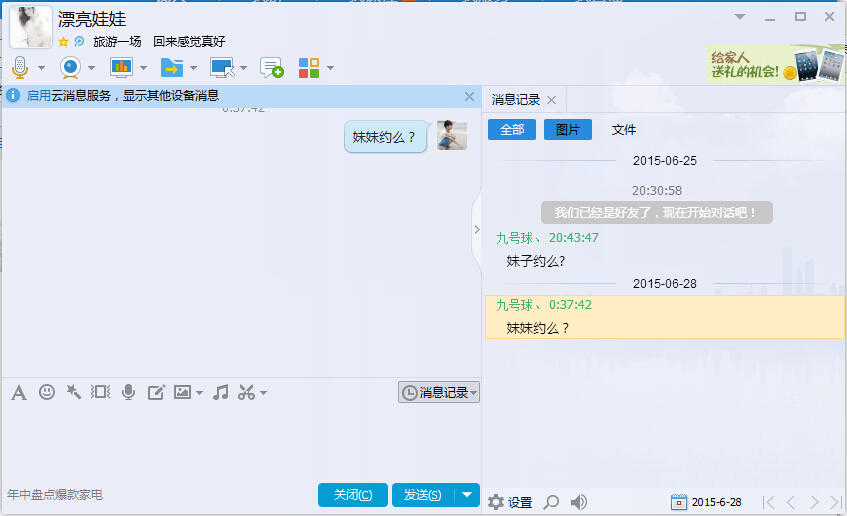The height and width of the screenshot is (516, 847).
Task: Expand file transfer options arrow
Action: tap(193, 68)
